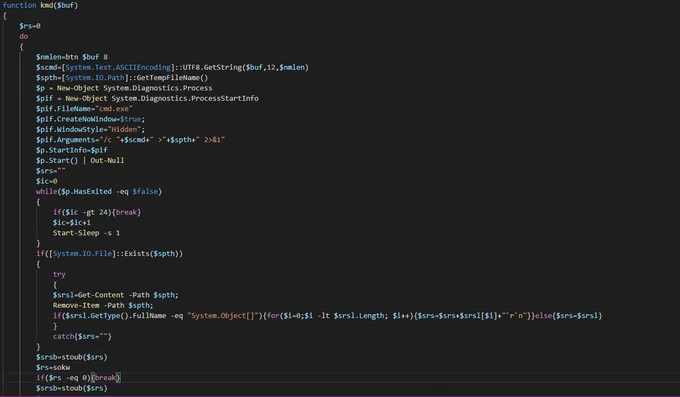Click 'System.Diagnostics.ProcessStartInfo' text
This screenshot has height=397, width=680.
185,98
